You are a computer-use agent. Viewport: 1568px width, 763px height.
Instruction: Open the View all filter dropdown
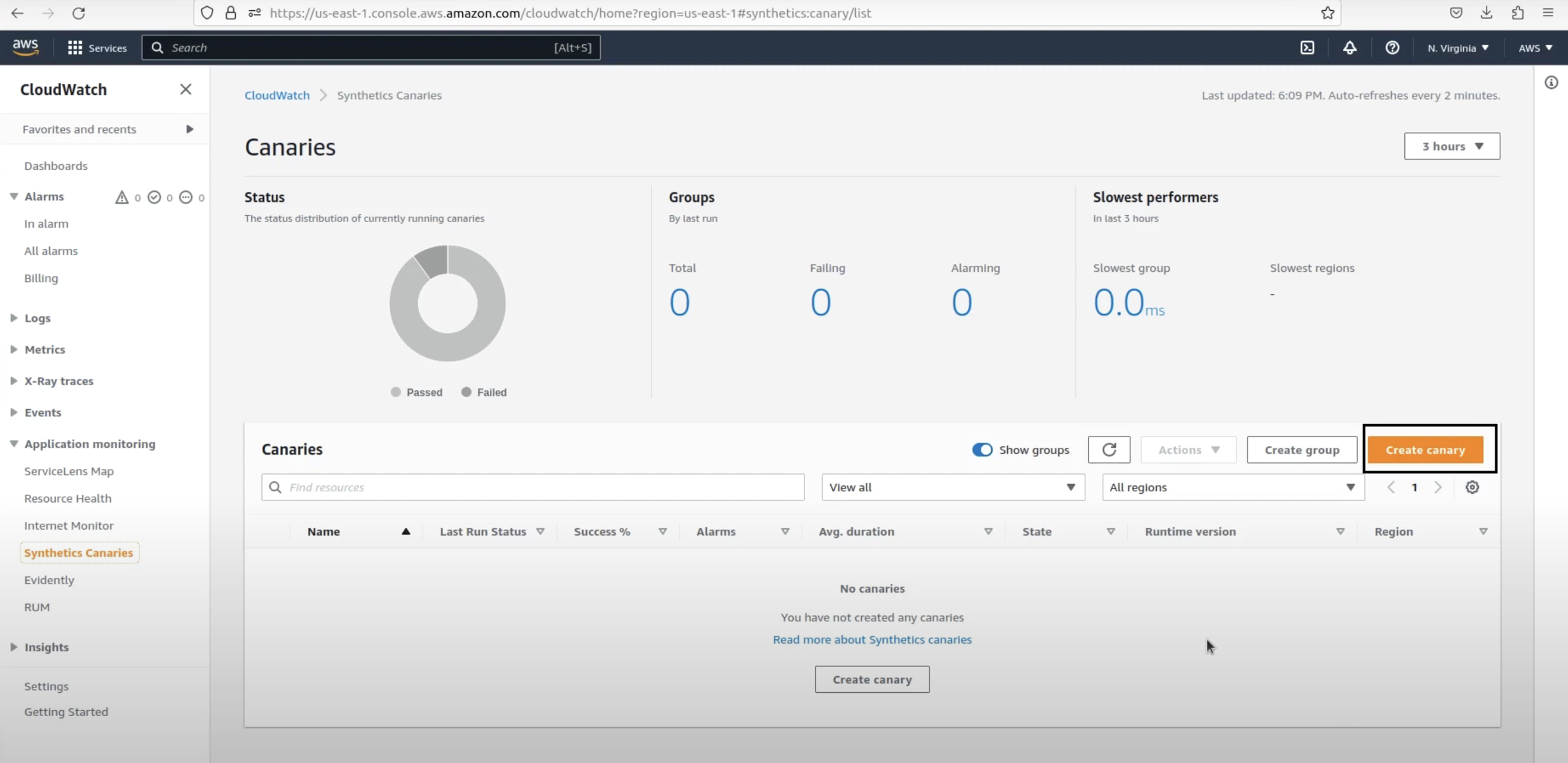[x=953, y=487]
